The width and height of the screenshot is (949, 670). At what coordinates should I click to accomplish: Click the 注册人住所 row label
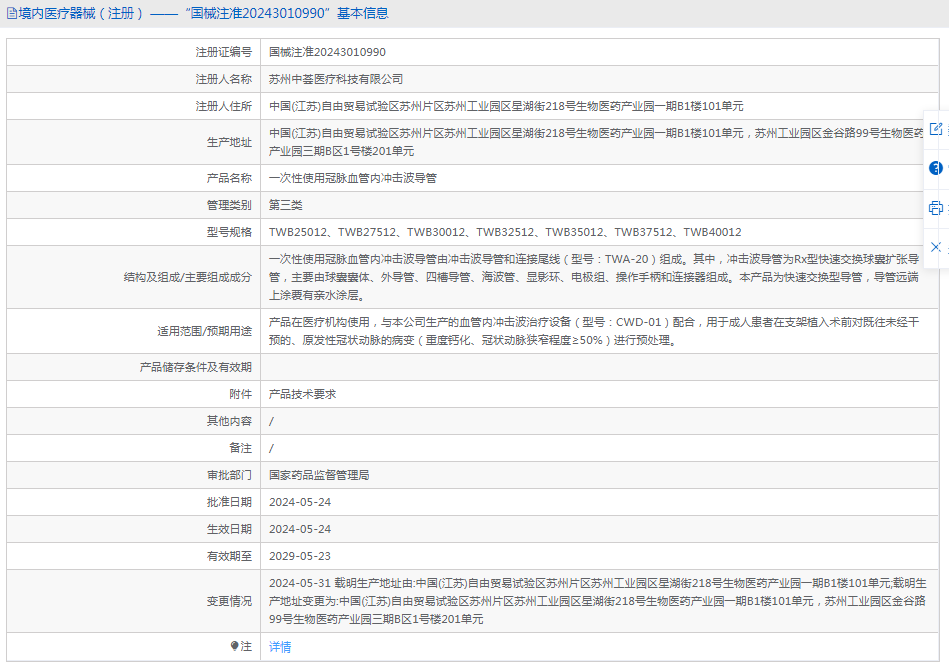tap(223, 106)
